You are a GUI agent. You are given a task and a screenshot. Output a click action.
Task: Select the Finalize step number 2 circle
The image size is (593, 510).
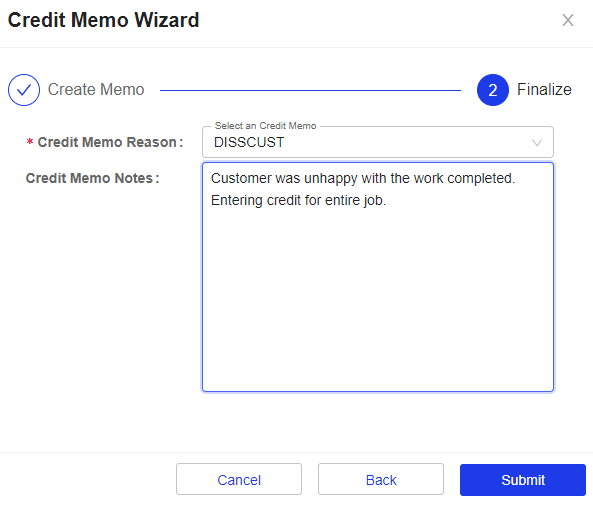[x=492, y=90]
